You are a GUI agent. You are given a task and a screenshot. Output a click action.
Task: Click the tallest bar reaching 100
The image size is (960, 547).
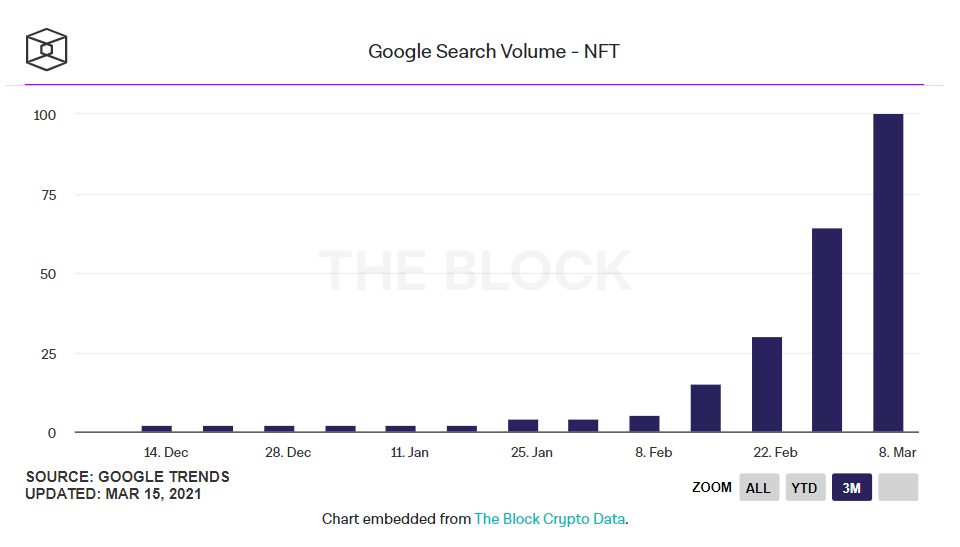[x=888, y=273]
